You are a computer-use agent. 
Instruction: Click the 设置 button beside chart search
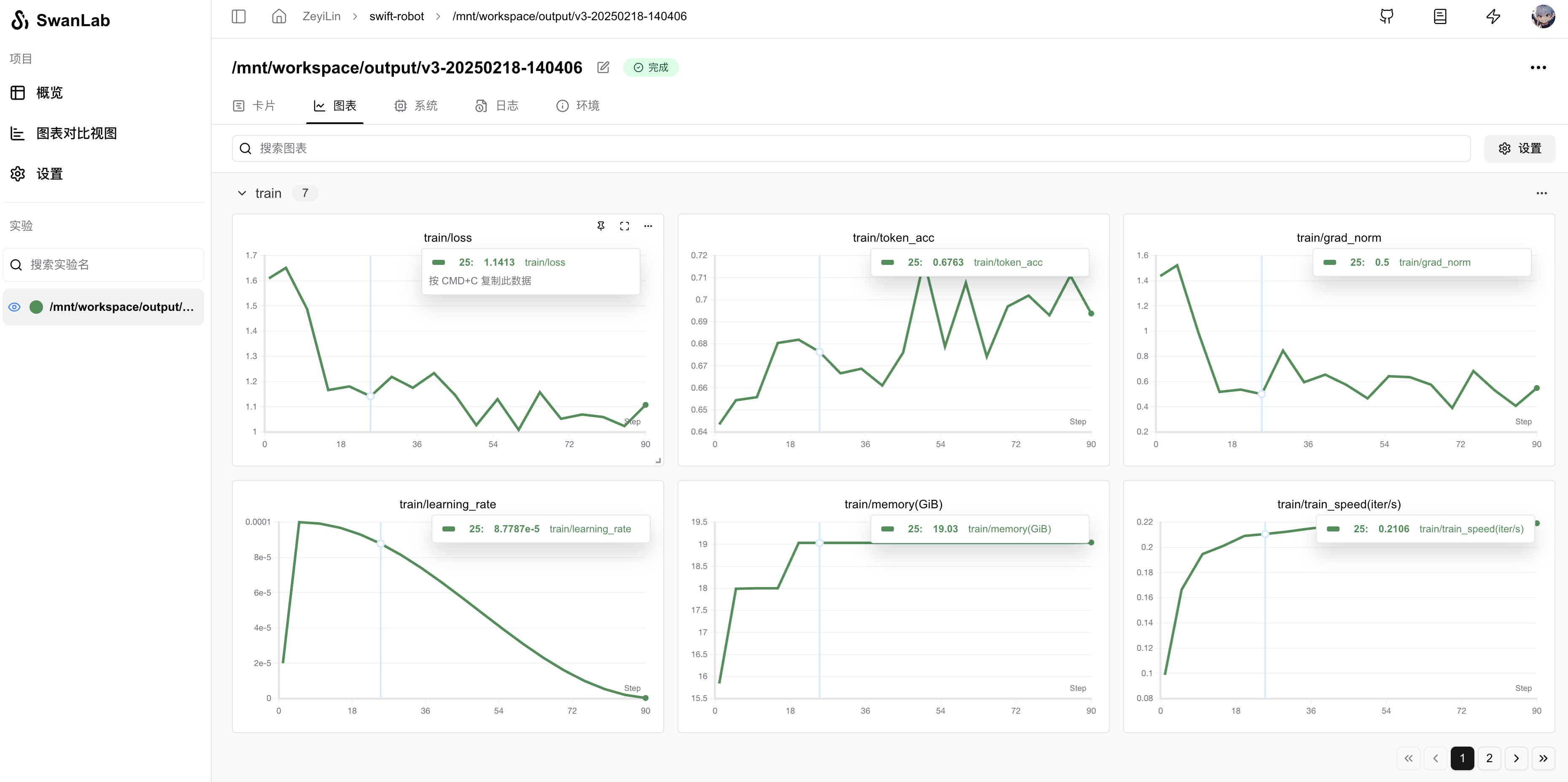coord(1520,148)
